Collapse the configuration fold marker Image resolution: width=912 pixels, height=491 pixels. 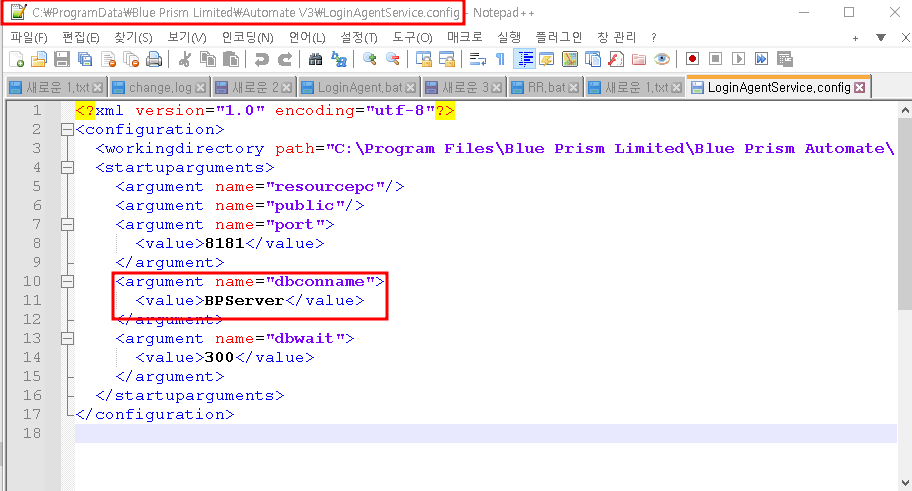67,129
